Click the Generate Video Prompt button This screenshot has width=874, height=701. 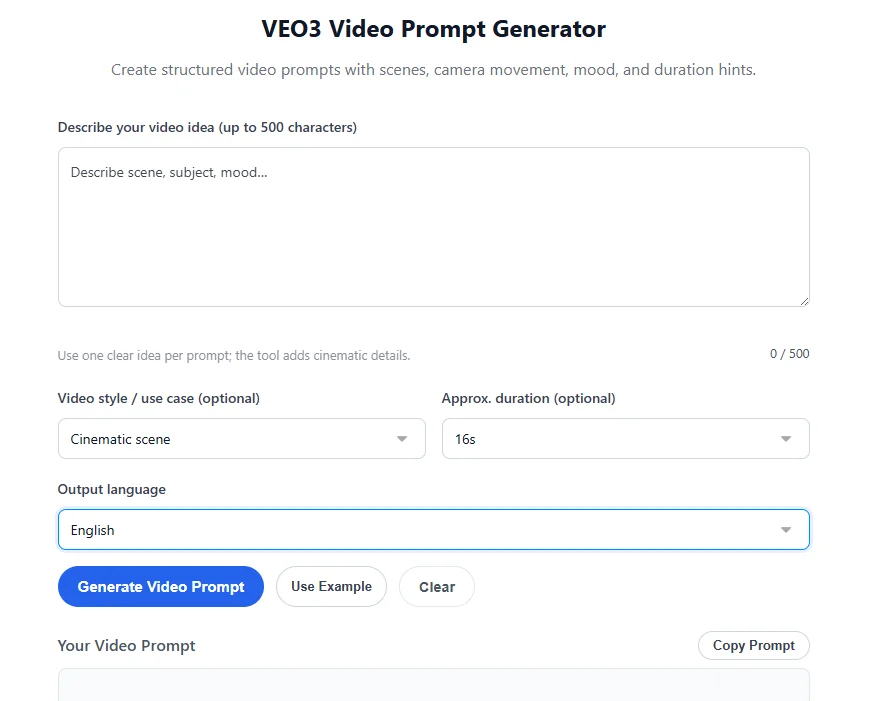[x=160, y=586]
